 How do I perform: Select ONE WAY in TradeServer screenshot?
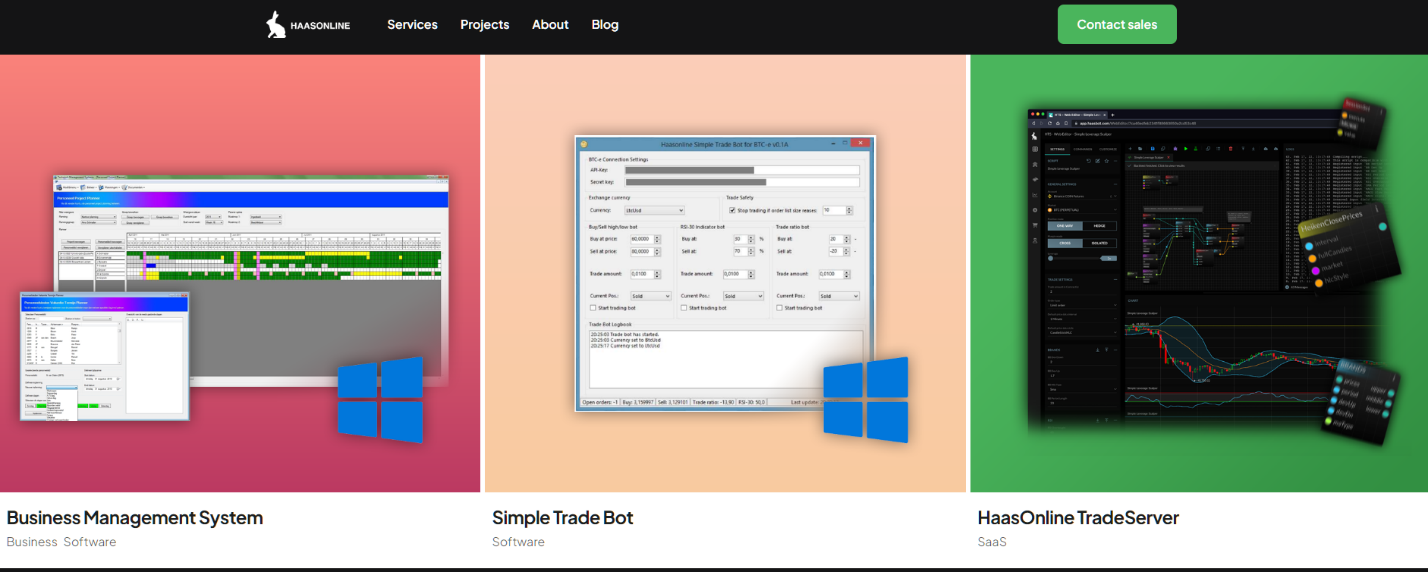click(x=1065, y=226)
